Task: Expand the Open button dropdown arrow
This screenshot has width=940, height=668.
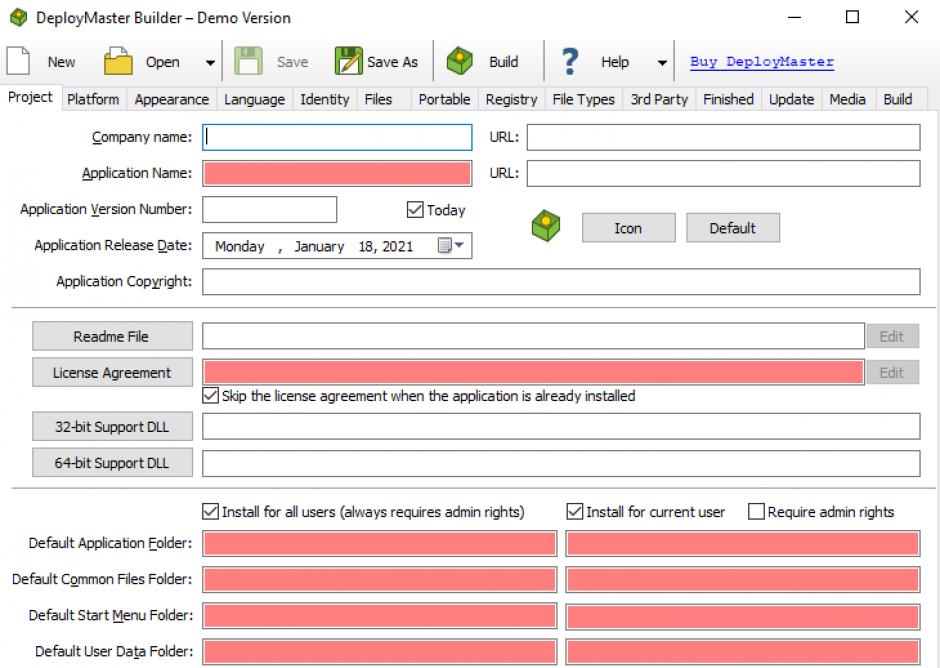Action: (x=210, y=62)
